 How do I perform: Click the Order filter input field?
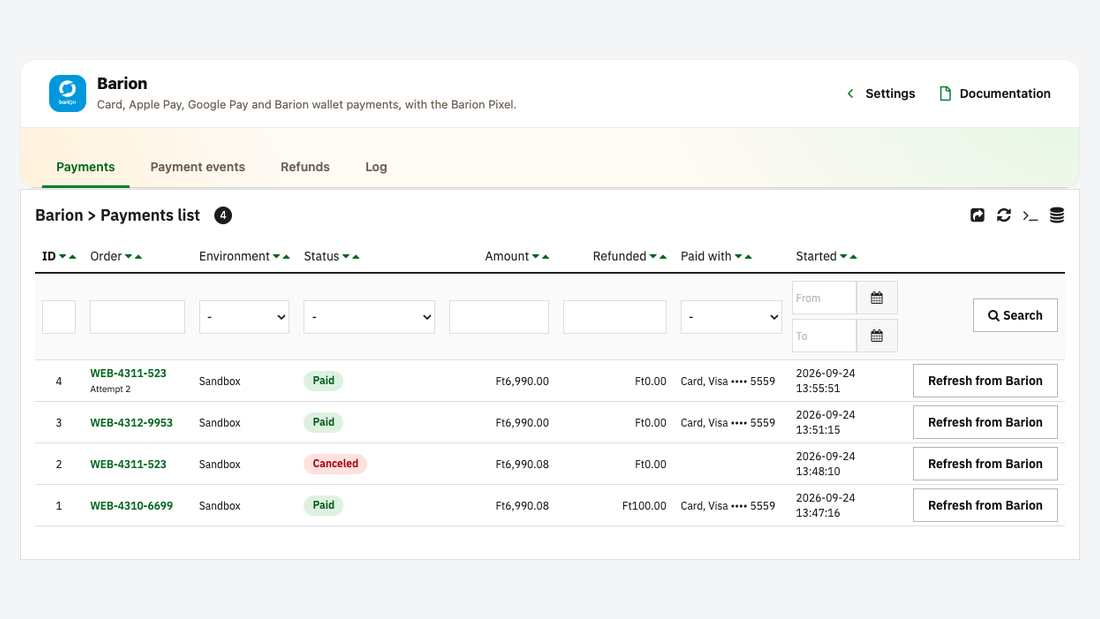pos(138,317)
